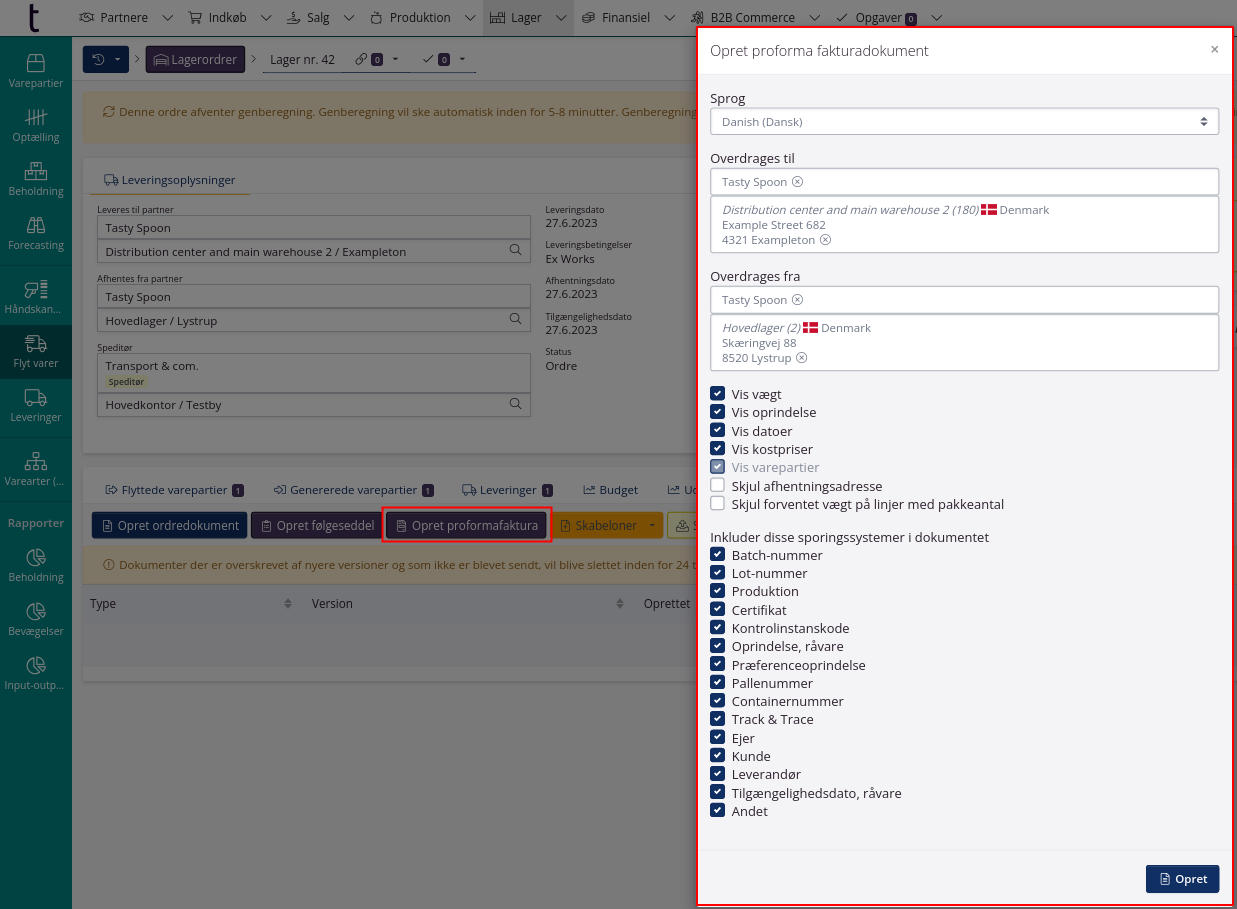Disable the Pallenummer checkbox
The height and width of the screenshot is (909, 1237).
[x=717, y=683]
